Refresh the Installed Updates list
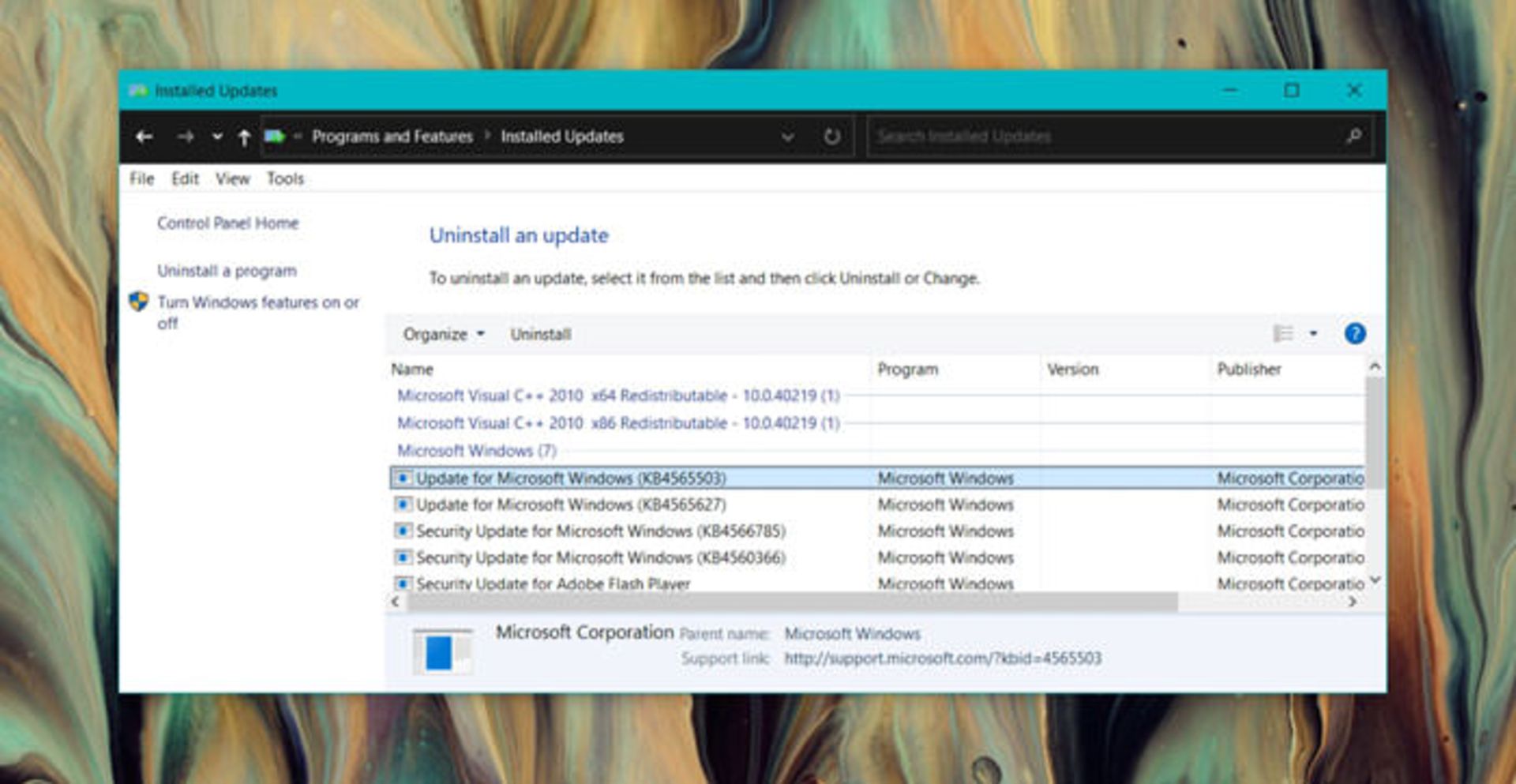 pos(831,137)
